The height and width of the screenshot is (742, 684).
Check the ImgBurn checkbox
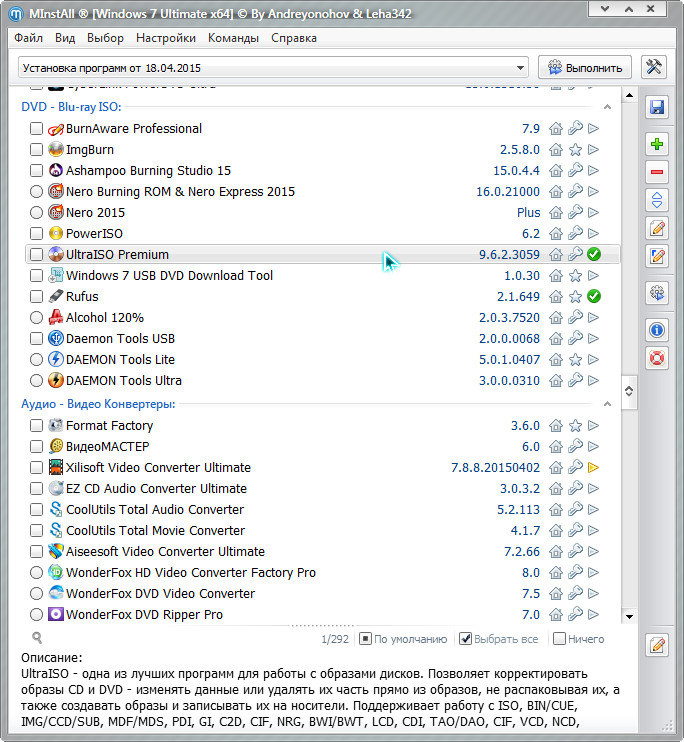(36, 150)
